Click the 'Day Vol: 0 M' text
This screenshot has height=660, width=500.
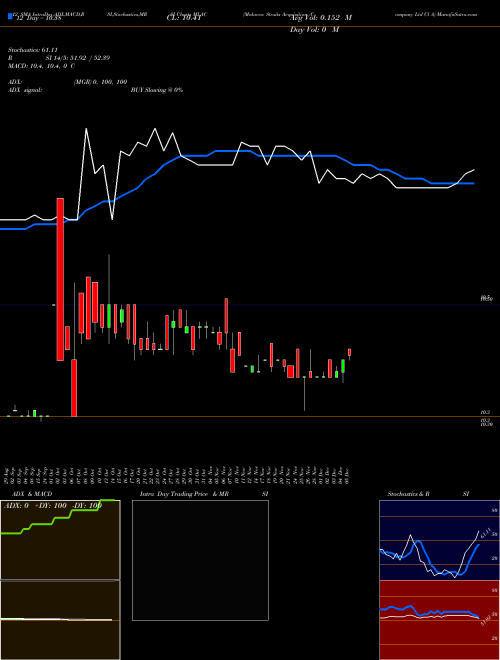coord(314,29)
